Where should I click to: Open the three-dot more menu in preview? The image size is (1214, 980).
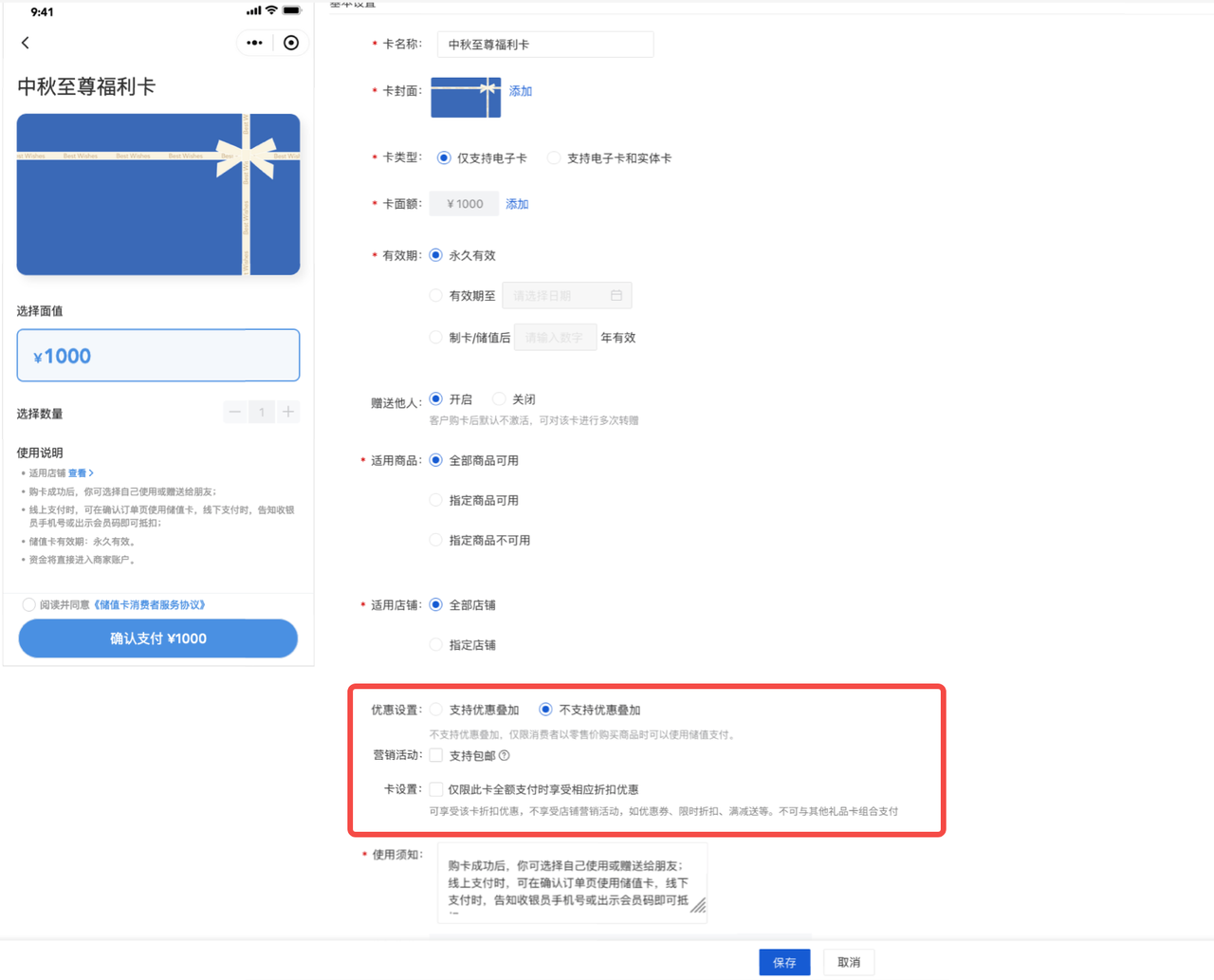pos(254,43)
